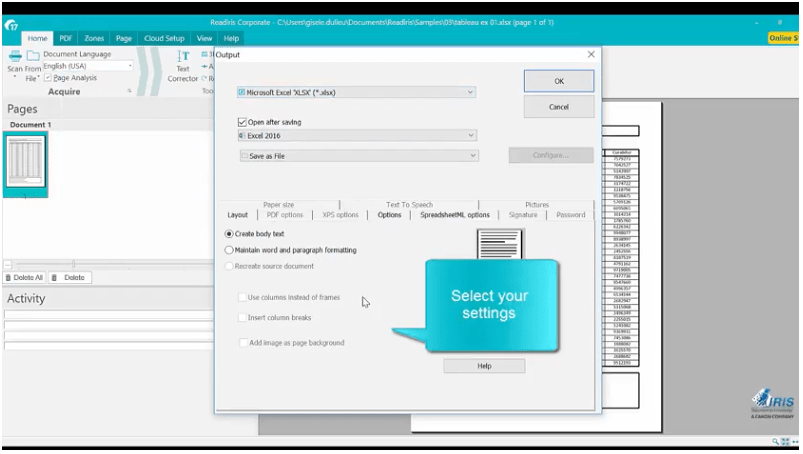Check Insert column breaks

pyautogui.click(x=242, y=318)
